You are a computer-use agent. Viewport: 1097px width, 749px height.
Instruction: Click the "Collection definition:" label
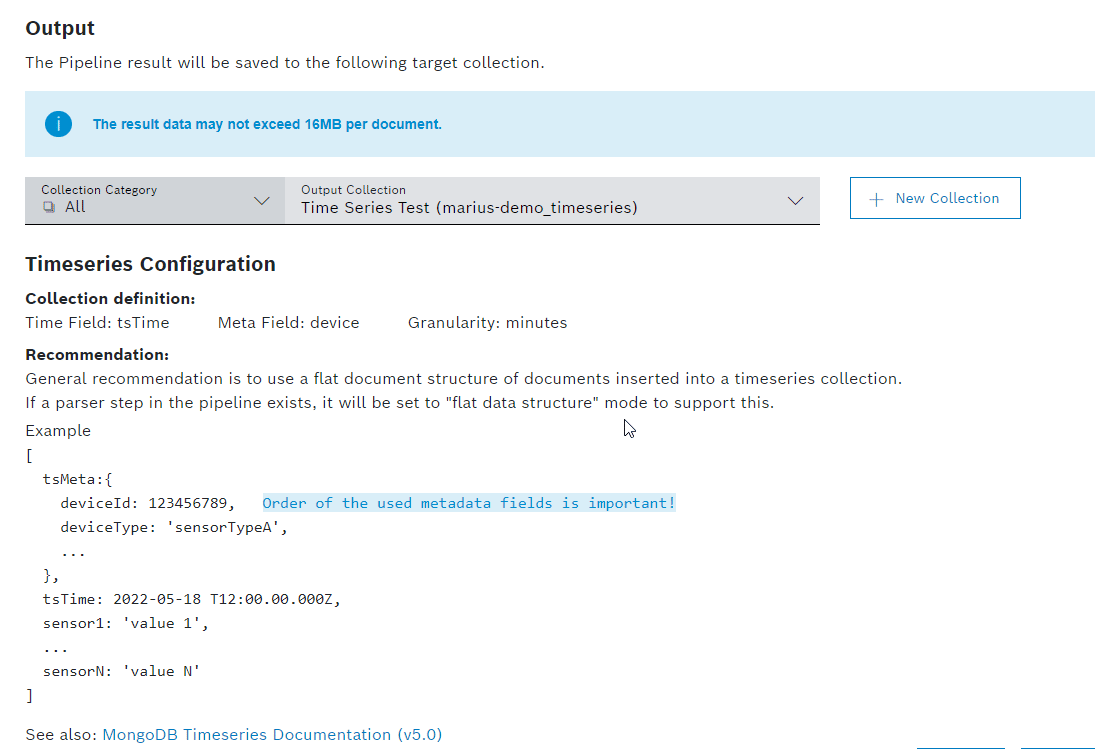coord(110,299)
